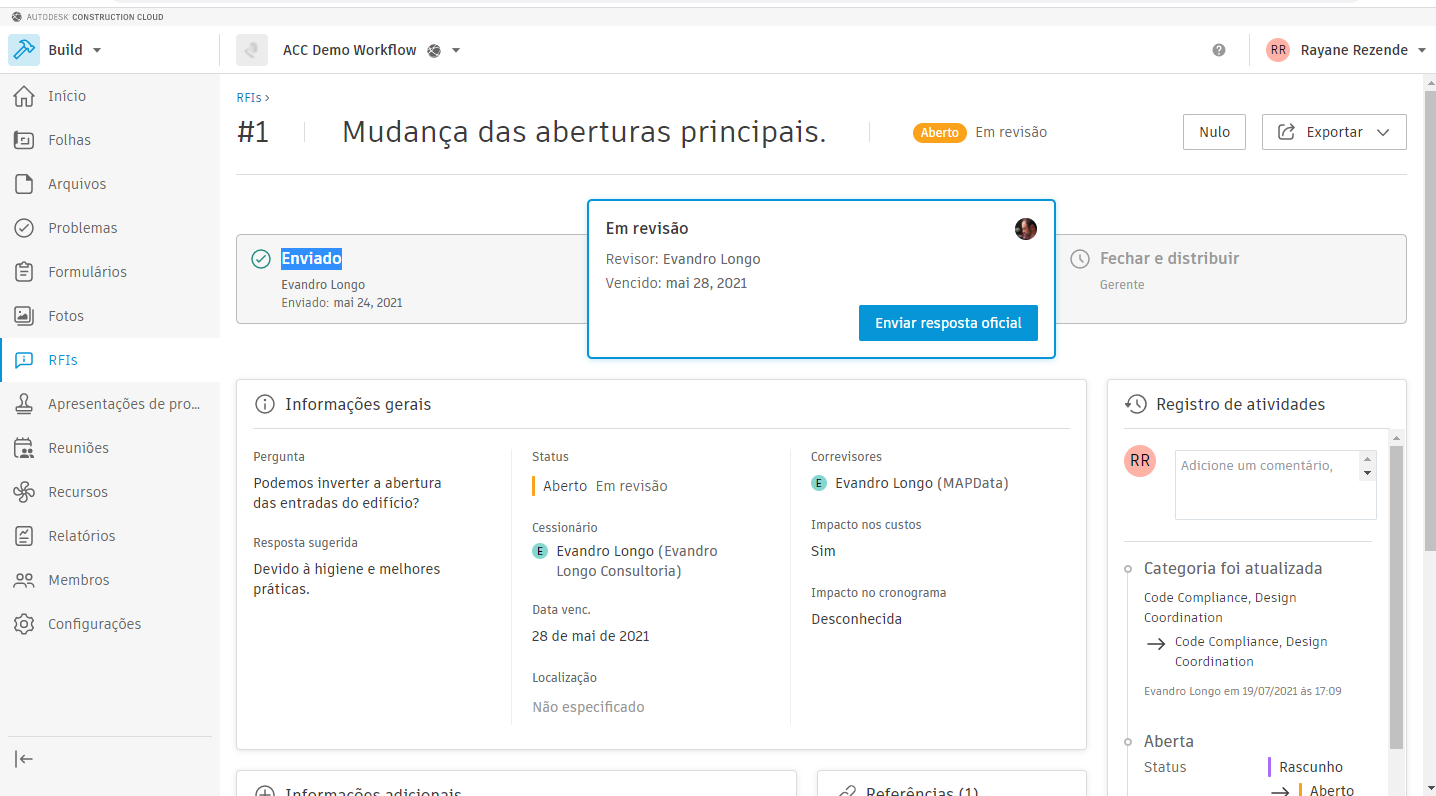Click the Enviar resposta oficial button
Image resolution: width=1436 pixels, height=796 pixels.
(x=948, y=323)
